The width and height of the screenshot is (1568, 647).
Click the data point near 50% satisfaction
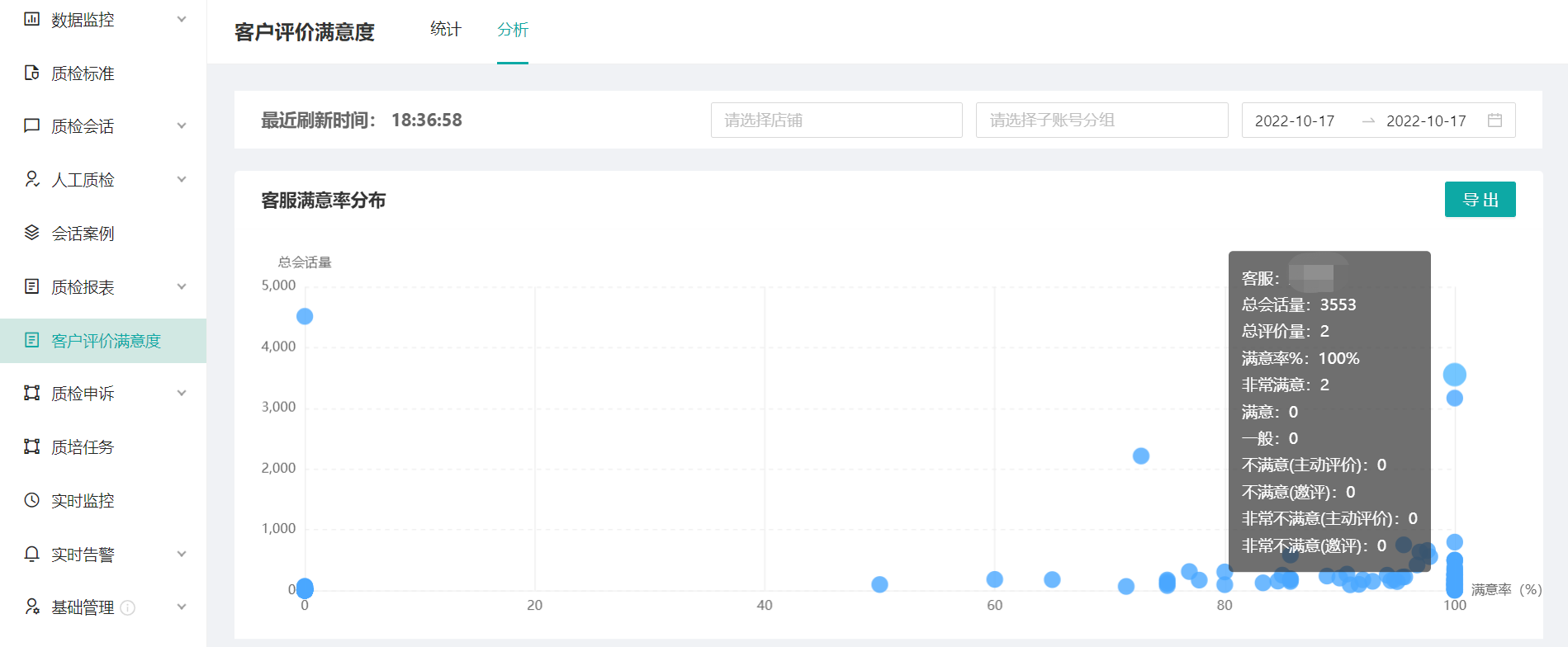click(879, 584)
